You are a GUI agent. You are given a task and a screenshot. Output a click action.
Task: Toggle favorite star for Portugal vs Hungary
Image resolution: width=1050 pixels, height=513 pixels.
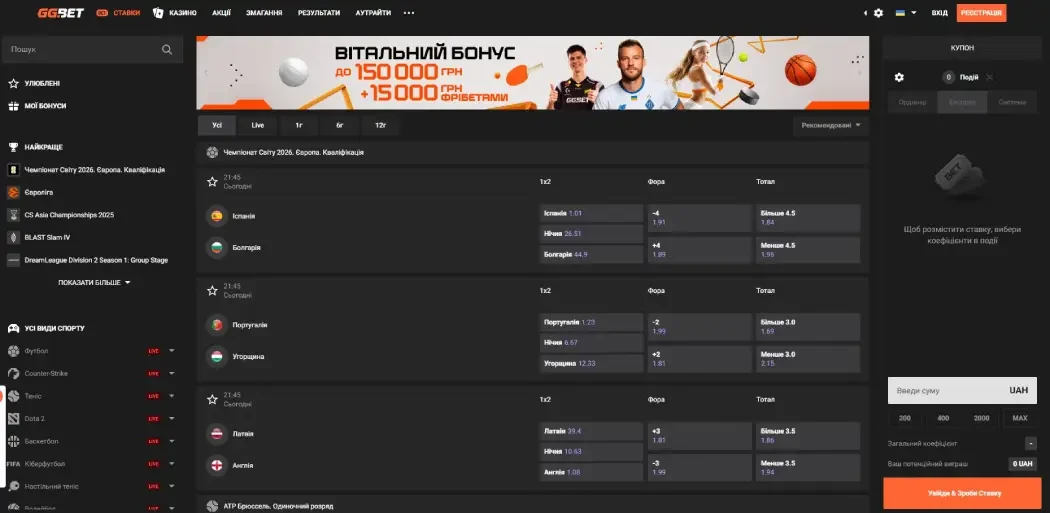[x=212, y=290]
